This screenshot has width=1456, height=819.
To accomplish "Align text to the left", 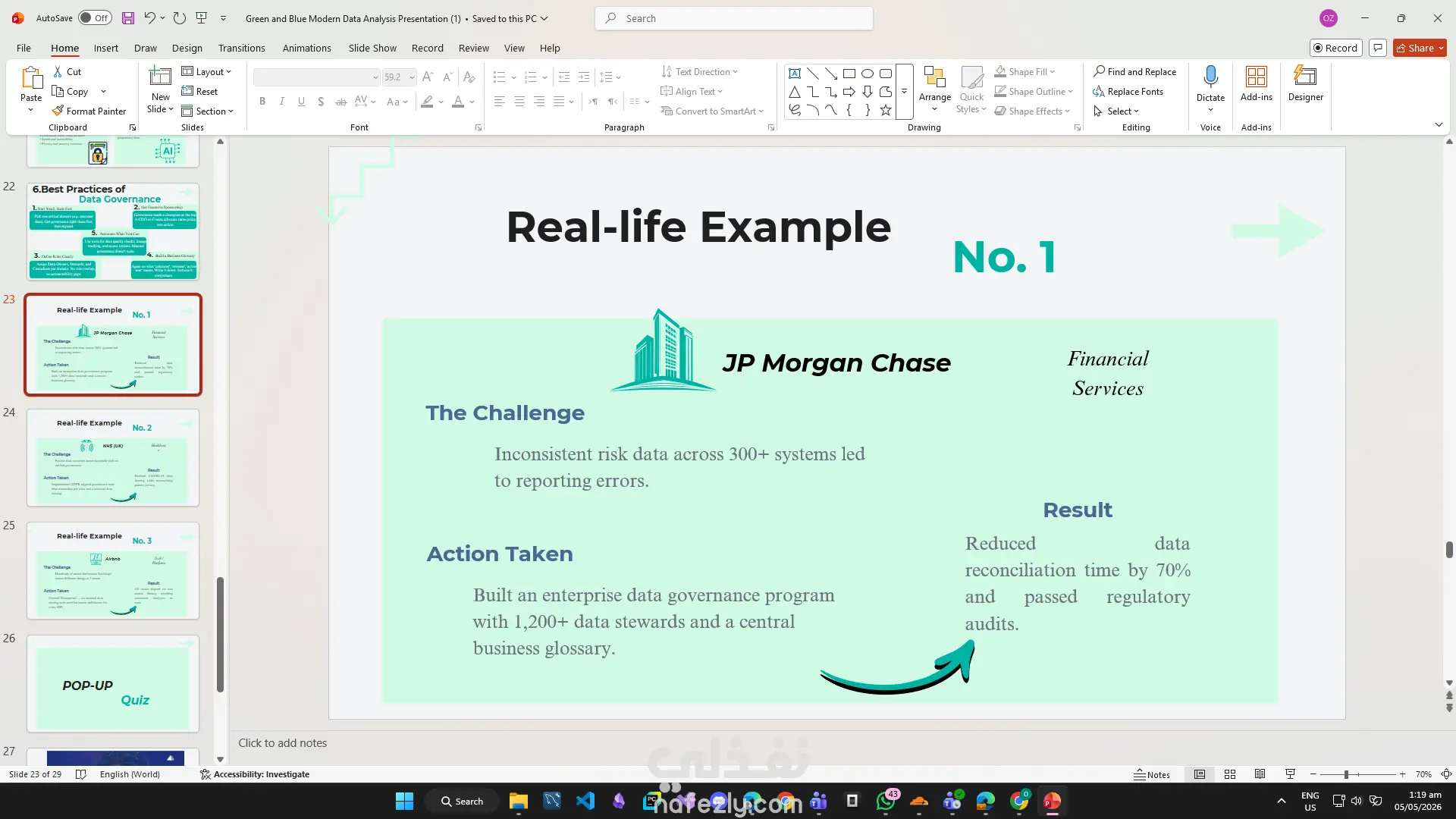I will point(499,101).
